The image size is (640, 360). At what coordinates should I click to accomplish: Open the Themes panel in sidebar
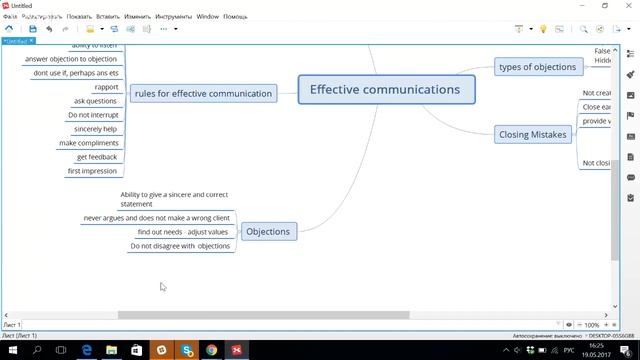click(x=631, y=136)
